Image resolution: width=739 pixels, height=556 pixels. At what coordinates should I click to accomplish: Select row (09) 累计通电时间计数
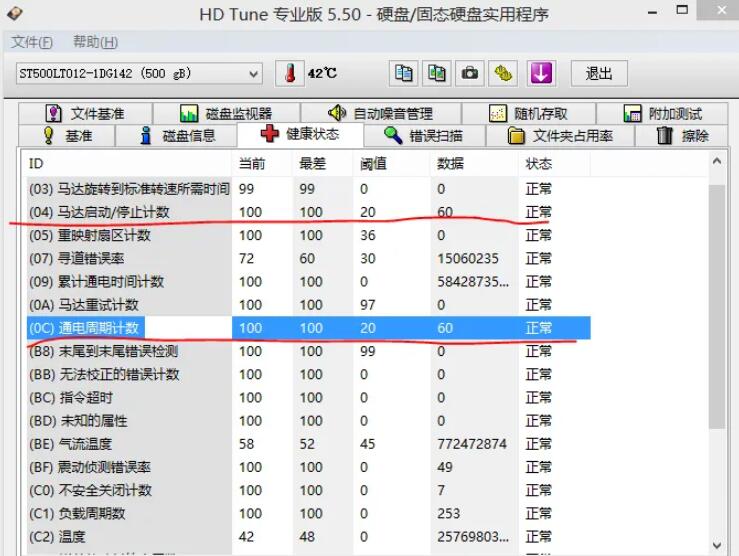pos(309,282)
